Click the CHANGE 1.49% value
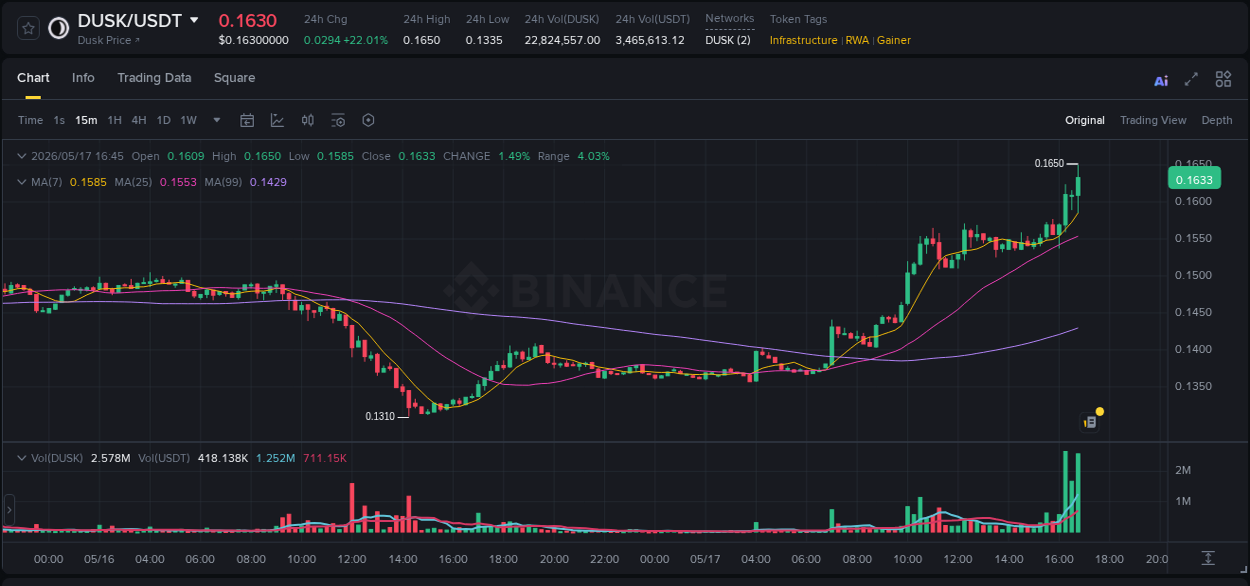 pos(514,156)
